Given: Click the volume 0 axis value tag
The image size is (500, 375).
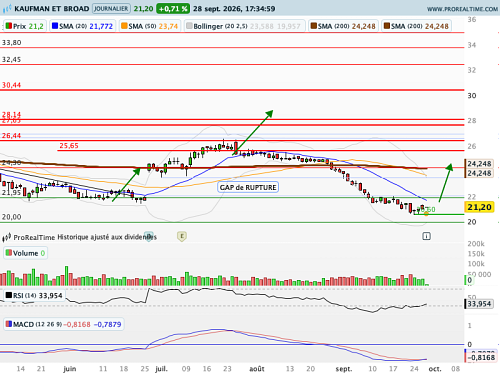Looking at the screenshot, I should (470, 280).
